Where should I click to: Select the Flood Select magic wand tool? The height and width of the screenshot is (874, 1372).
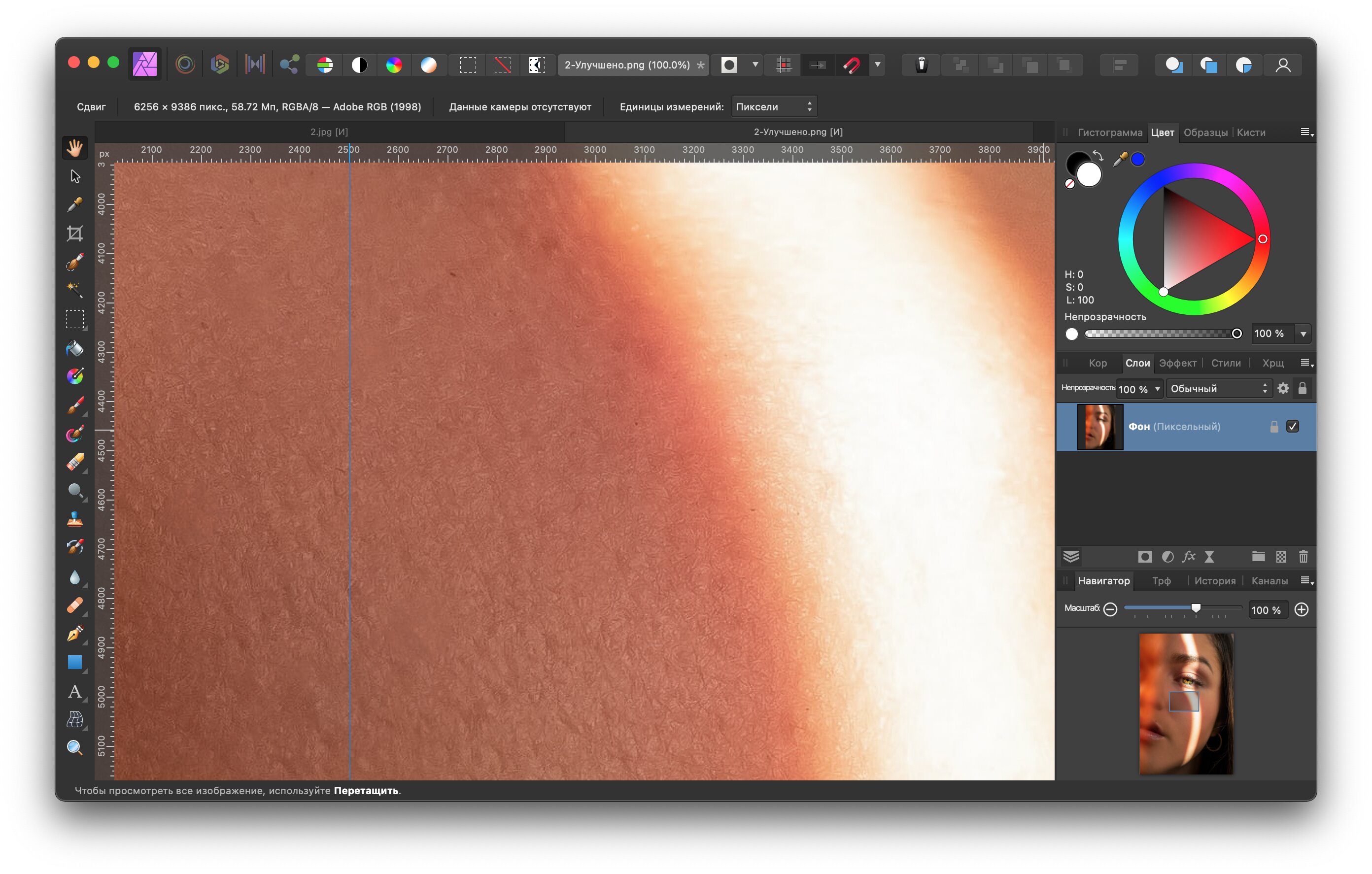pyautogui.click(x=74, y=290)
